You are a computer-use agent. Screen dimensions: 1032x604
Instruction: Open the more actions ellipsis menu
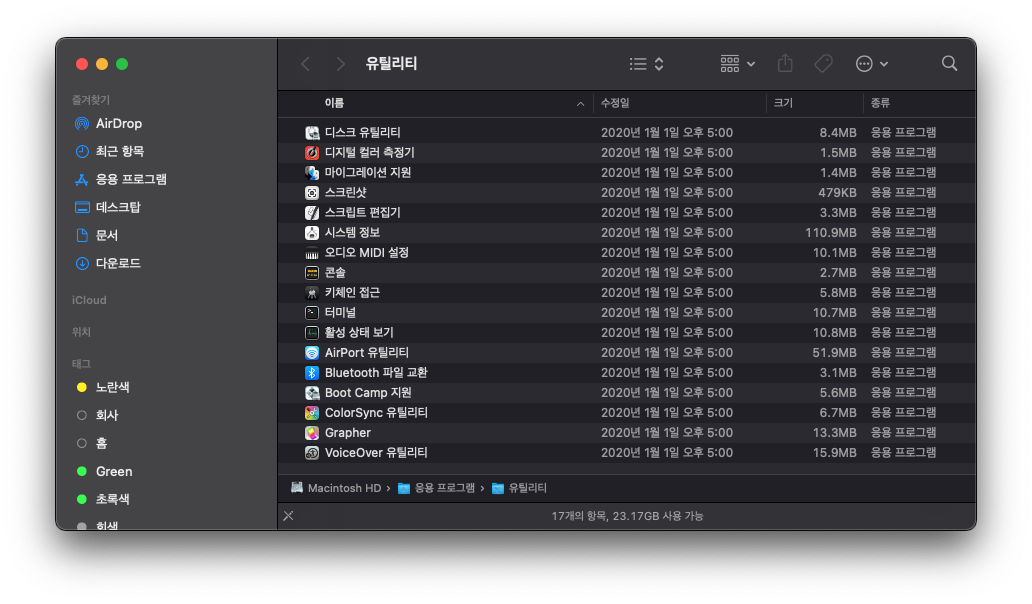[x=871, y=64]
